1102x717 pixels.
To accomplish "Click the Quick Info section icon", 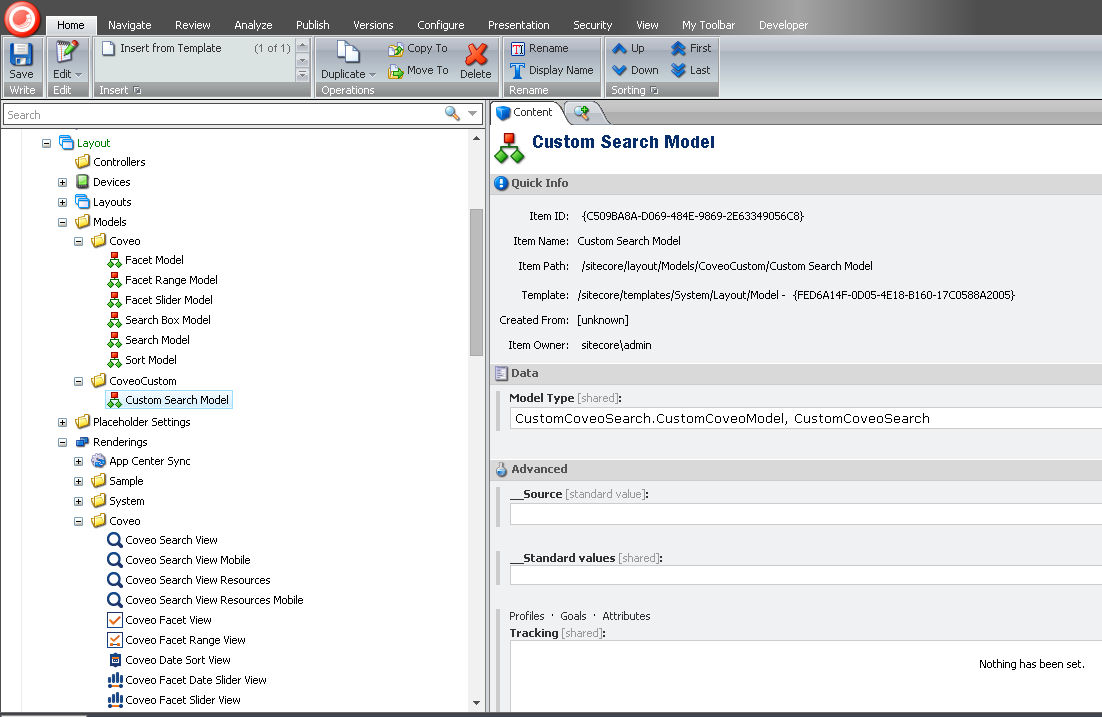I will [501, 183].
